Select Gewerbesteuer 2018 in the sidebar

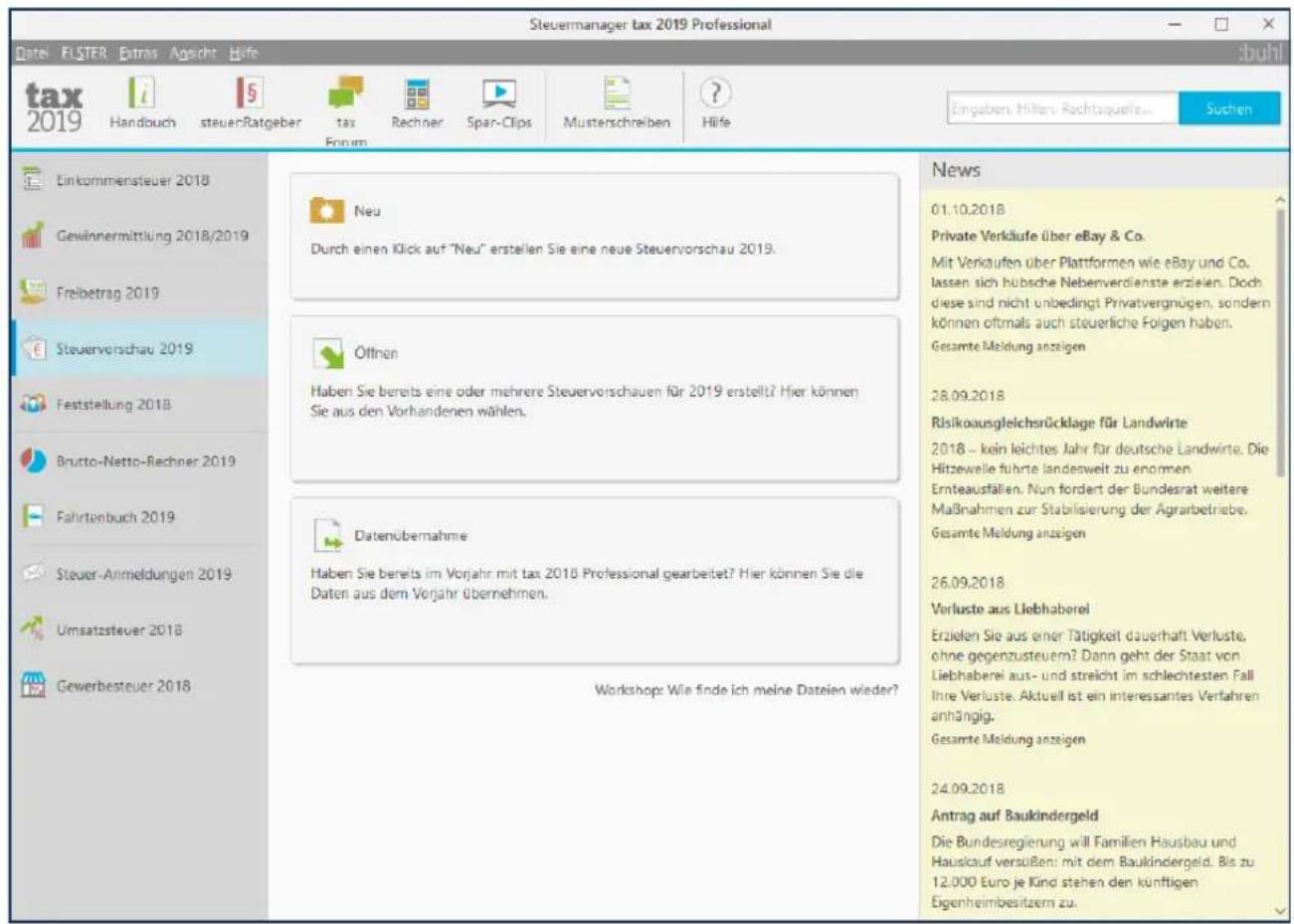[139, 685]
